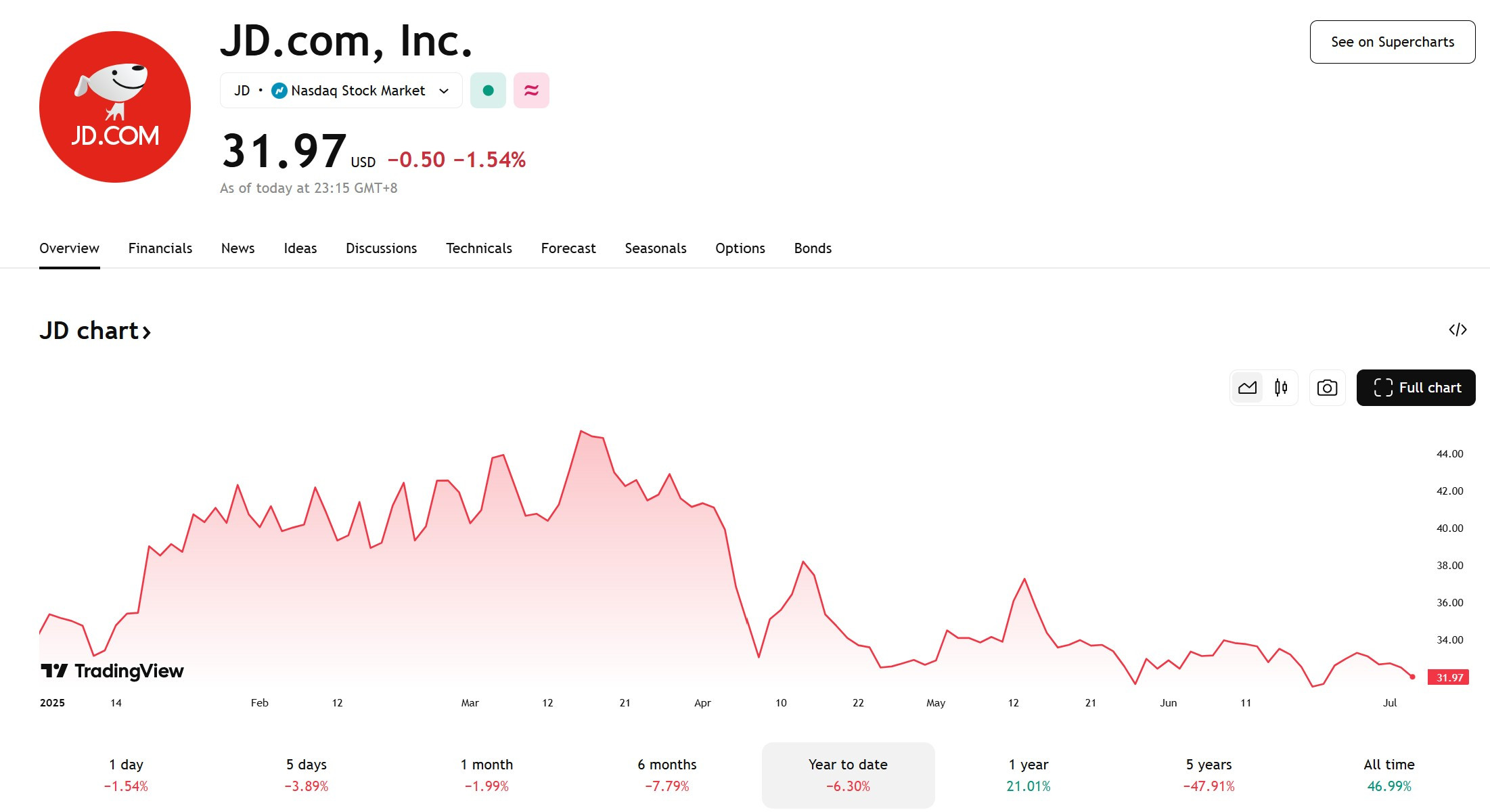Choose the 1 month time range

[487, 775]
